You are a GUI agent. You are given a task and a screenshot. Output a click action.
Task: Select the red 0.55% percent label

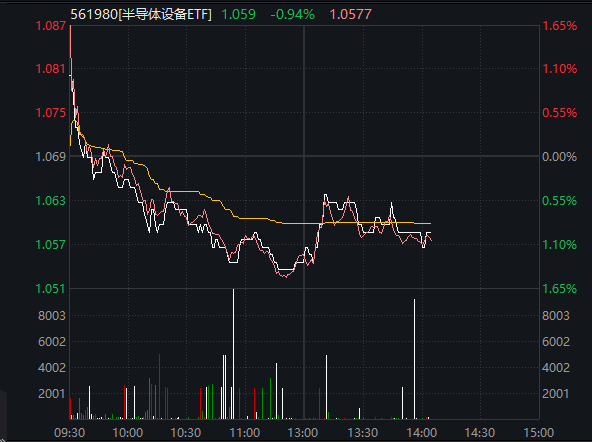coord(560,112)
